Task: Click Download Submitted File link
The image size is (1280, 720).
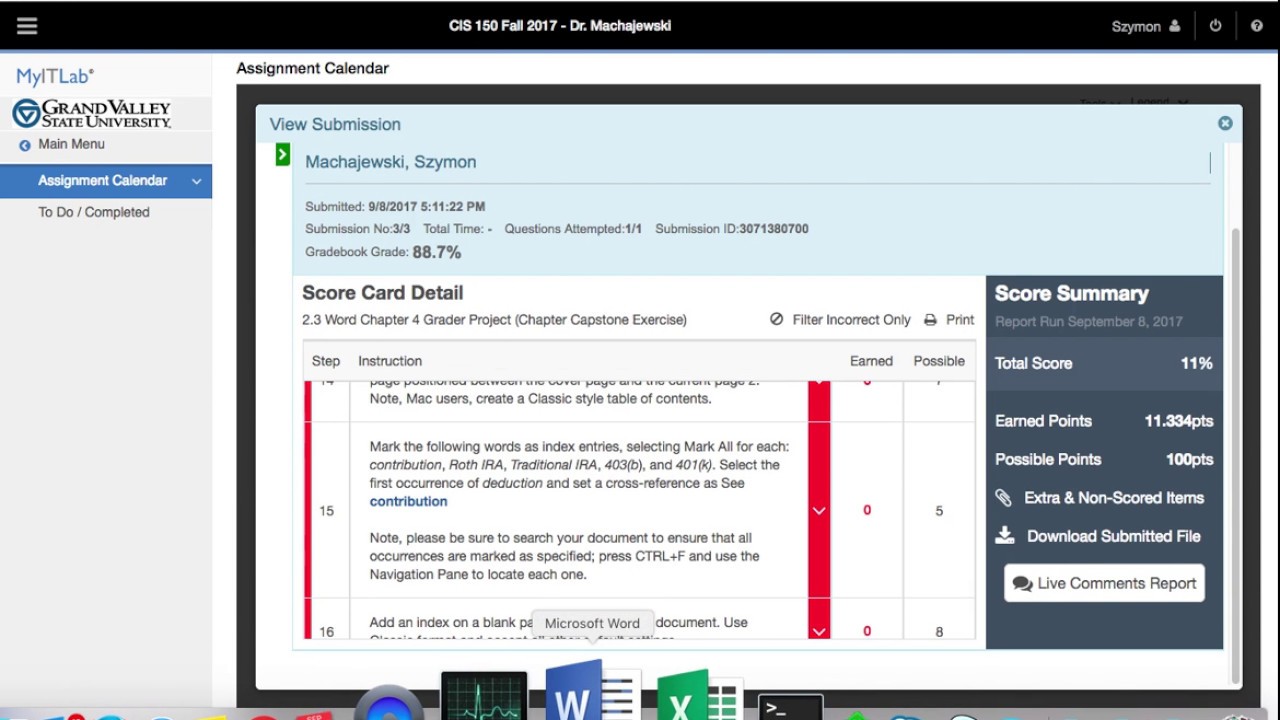Action: [x=1114, y=536]
